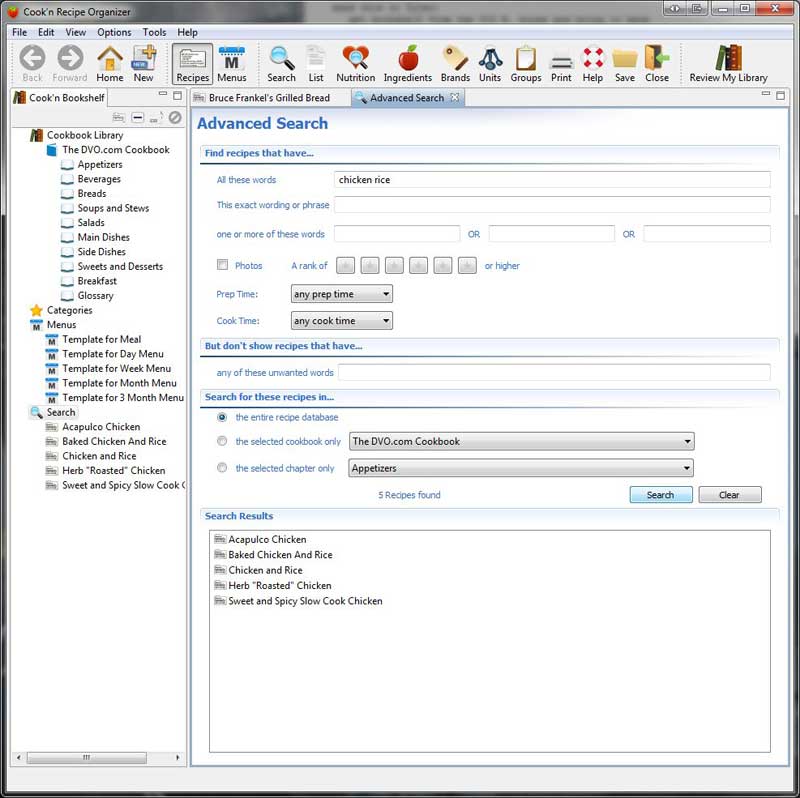This screenshot has height=798, width=800.
Task: Open the Prep Time dropdown
Action: pos(341,294)
